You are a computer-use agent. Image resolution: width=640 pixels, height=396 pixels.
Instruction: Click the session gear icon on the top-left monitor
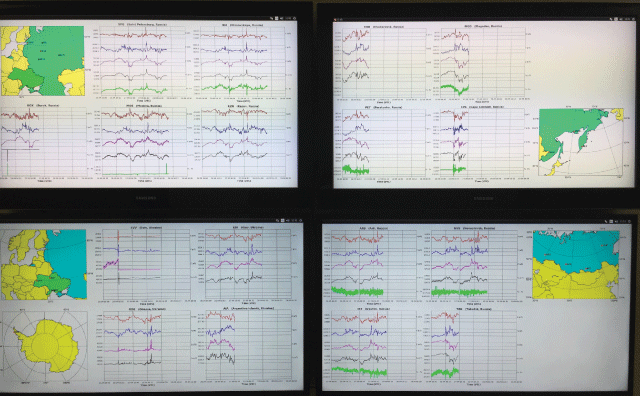tap(294, 18)
